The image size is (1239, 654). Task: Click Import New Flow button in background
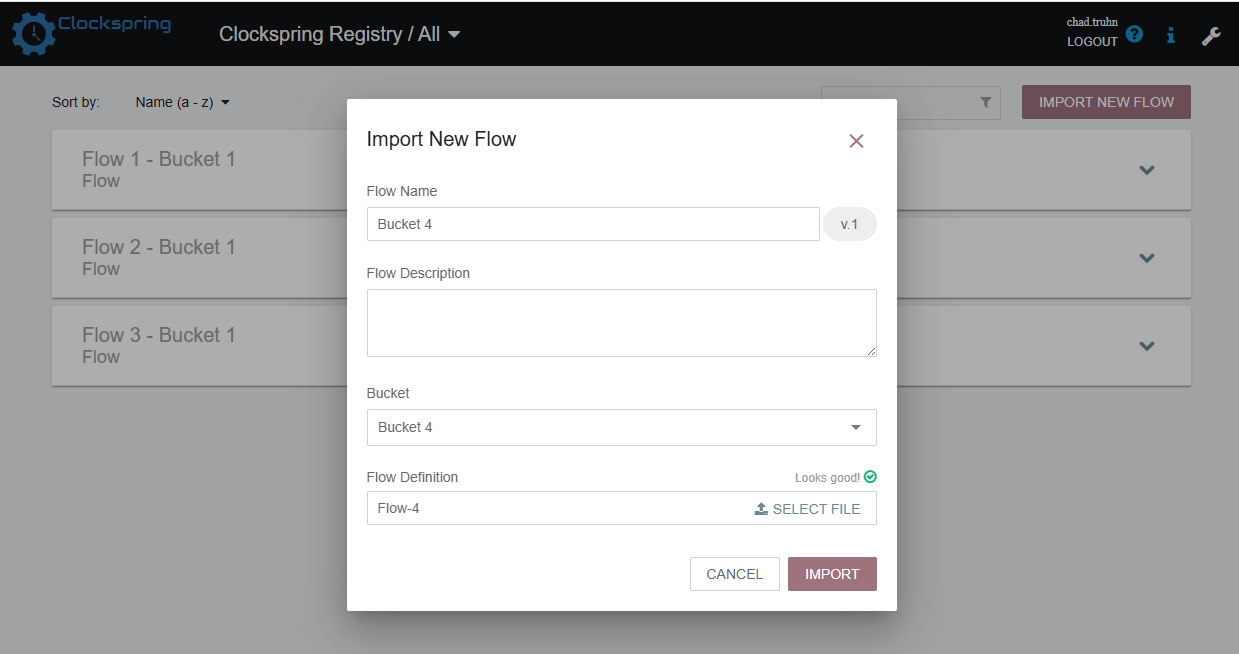pos(1106,102)
